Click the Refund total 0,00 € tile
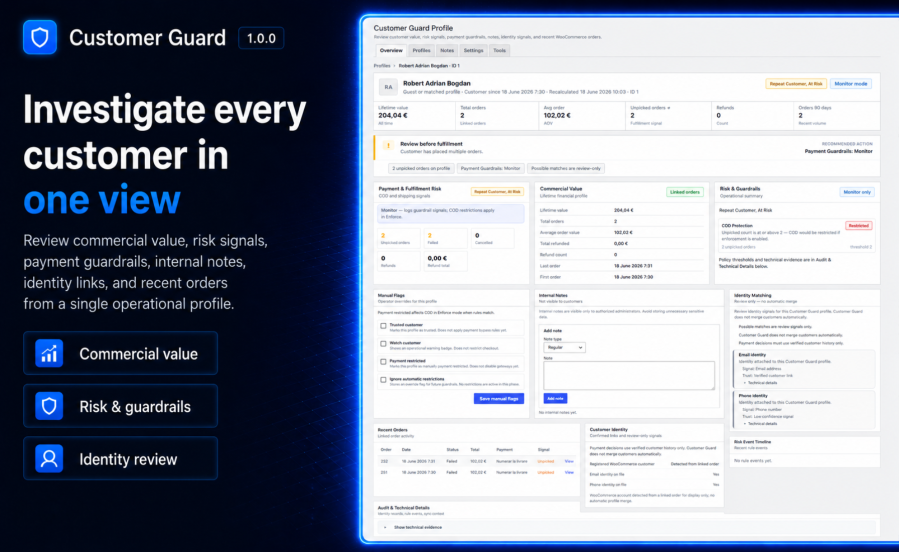This screenshot has height=552, width=899. pyautogui.click(x=445, y=261)
